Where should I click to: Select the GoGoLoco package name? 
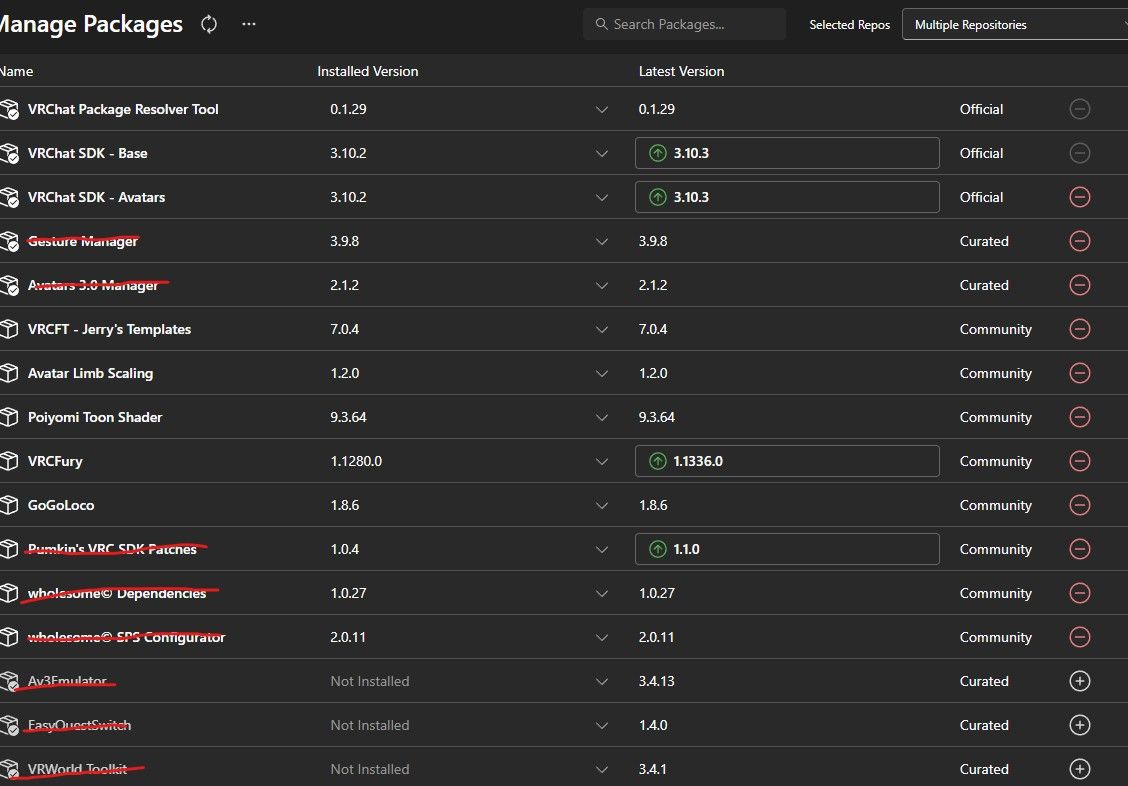click(x=61, y=505)
